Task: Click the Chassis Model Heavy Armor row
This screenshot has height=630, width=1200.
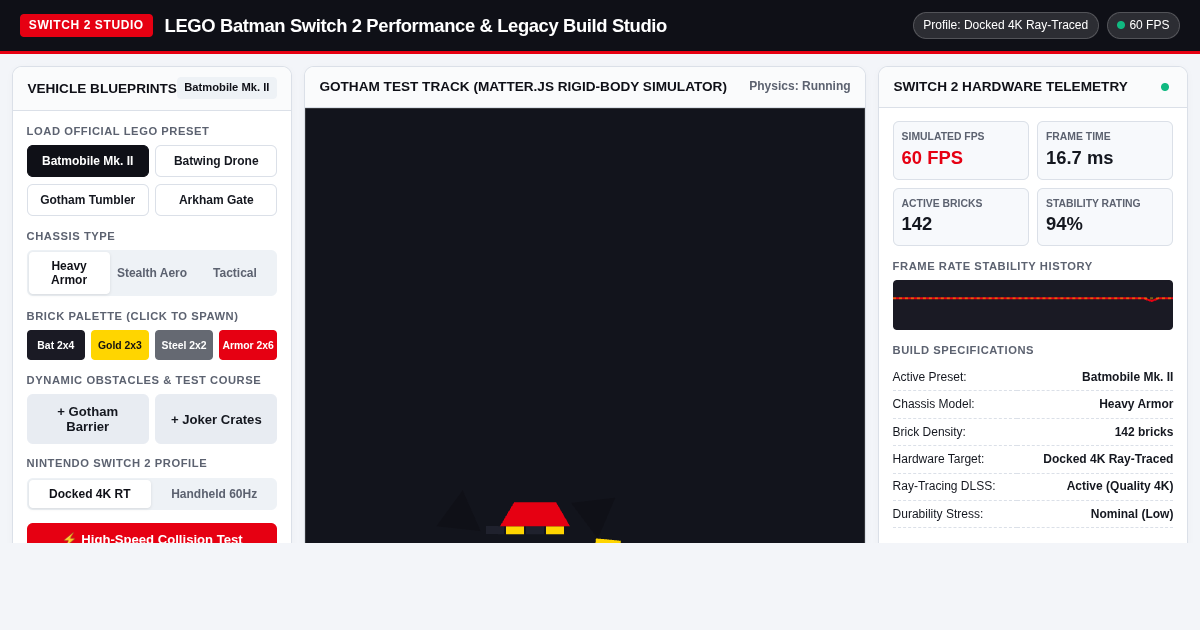Action: [x=1033, y=404]
